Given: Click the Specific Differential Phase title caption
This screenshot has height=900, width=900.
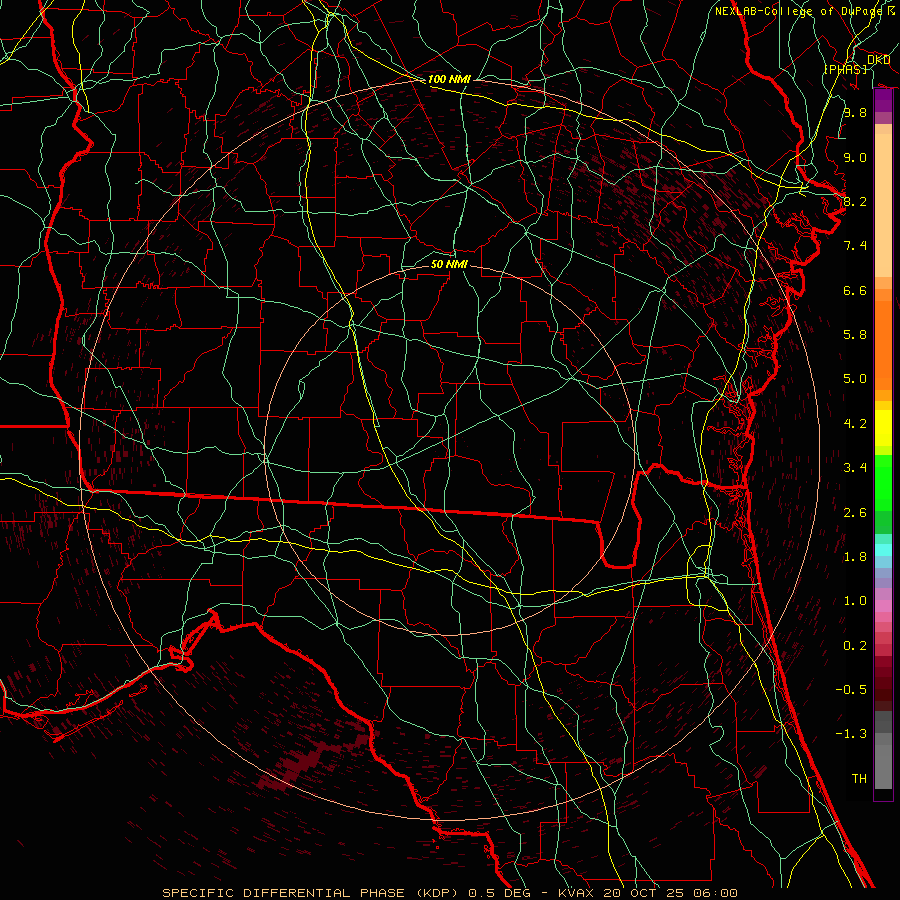Looking at the screenshot, I should 450,893.
